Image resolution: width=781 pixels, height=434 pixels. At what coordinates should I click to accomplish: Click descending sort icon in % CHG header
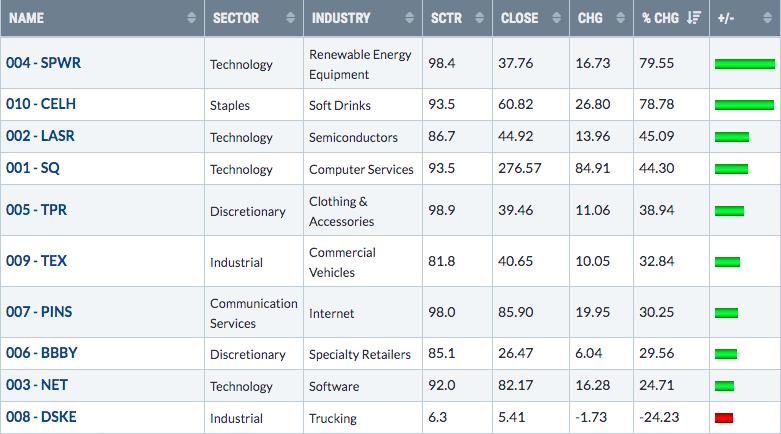691,18
